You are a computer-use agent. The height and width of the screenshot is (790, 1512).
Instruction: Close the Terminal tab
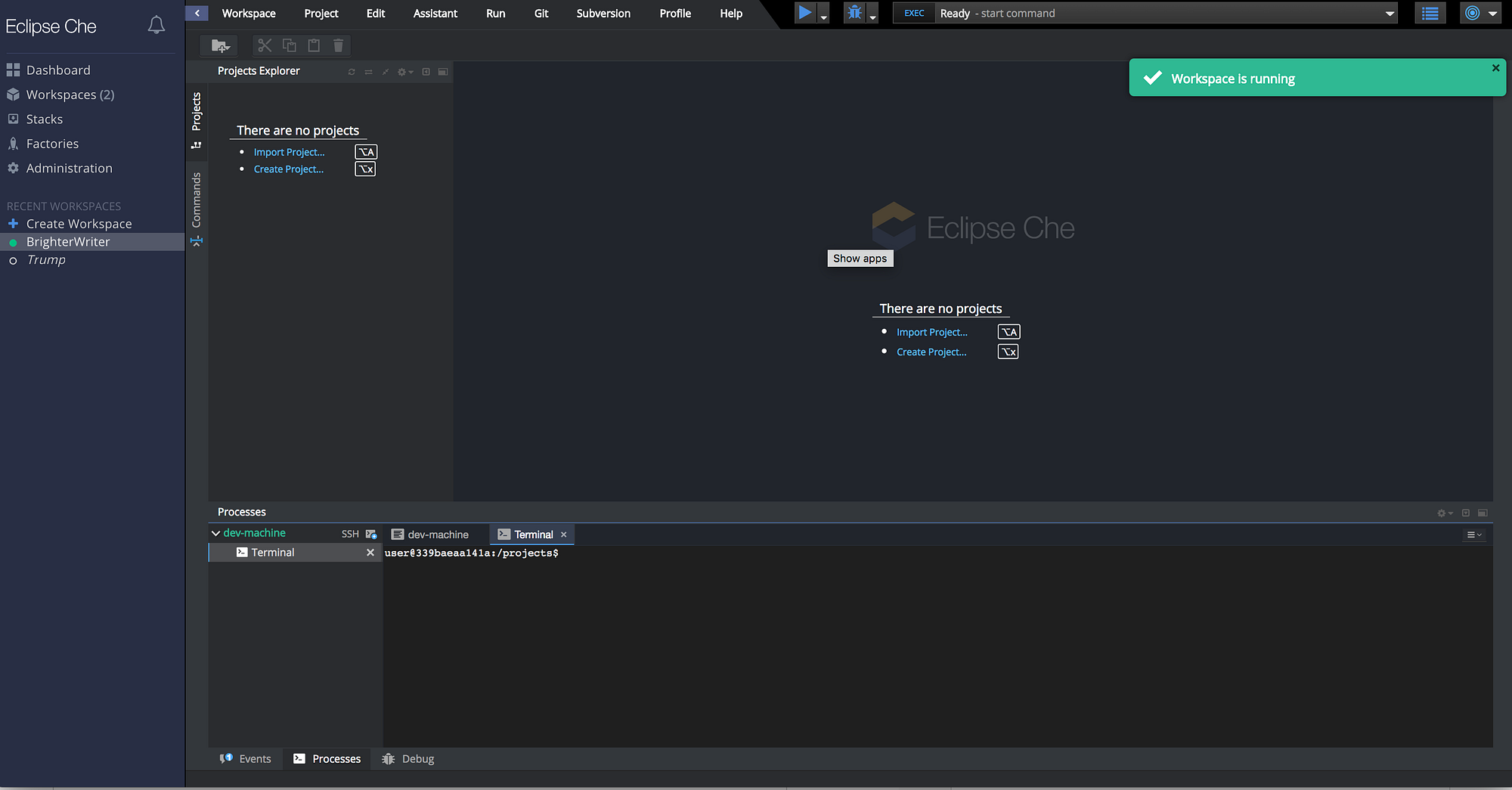tap(563, 534)
